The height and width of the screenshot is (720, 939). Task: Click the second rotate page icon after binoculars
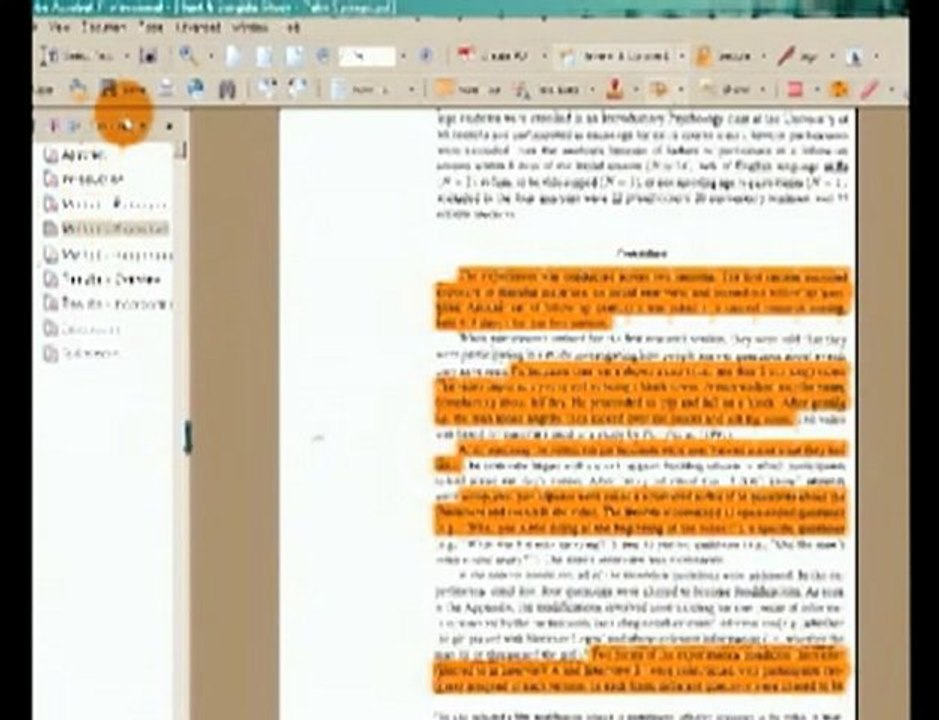[x=297, y=89]
